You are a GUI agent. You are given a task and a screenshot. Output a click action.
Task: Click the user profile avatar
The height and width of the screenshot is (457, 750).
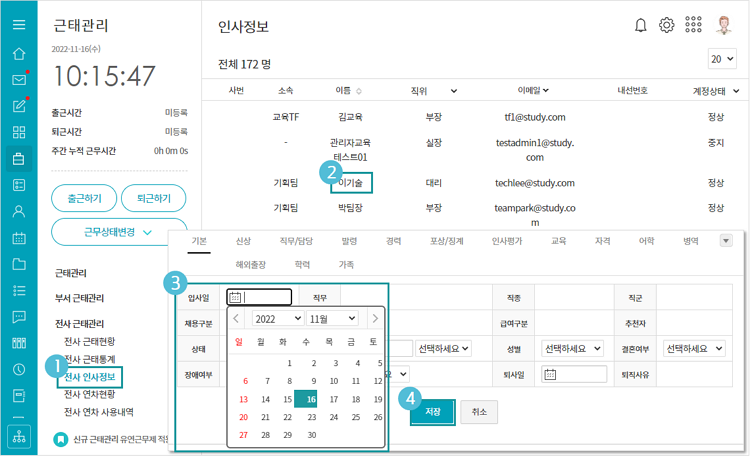[x=723, y=26]
